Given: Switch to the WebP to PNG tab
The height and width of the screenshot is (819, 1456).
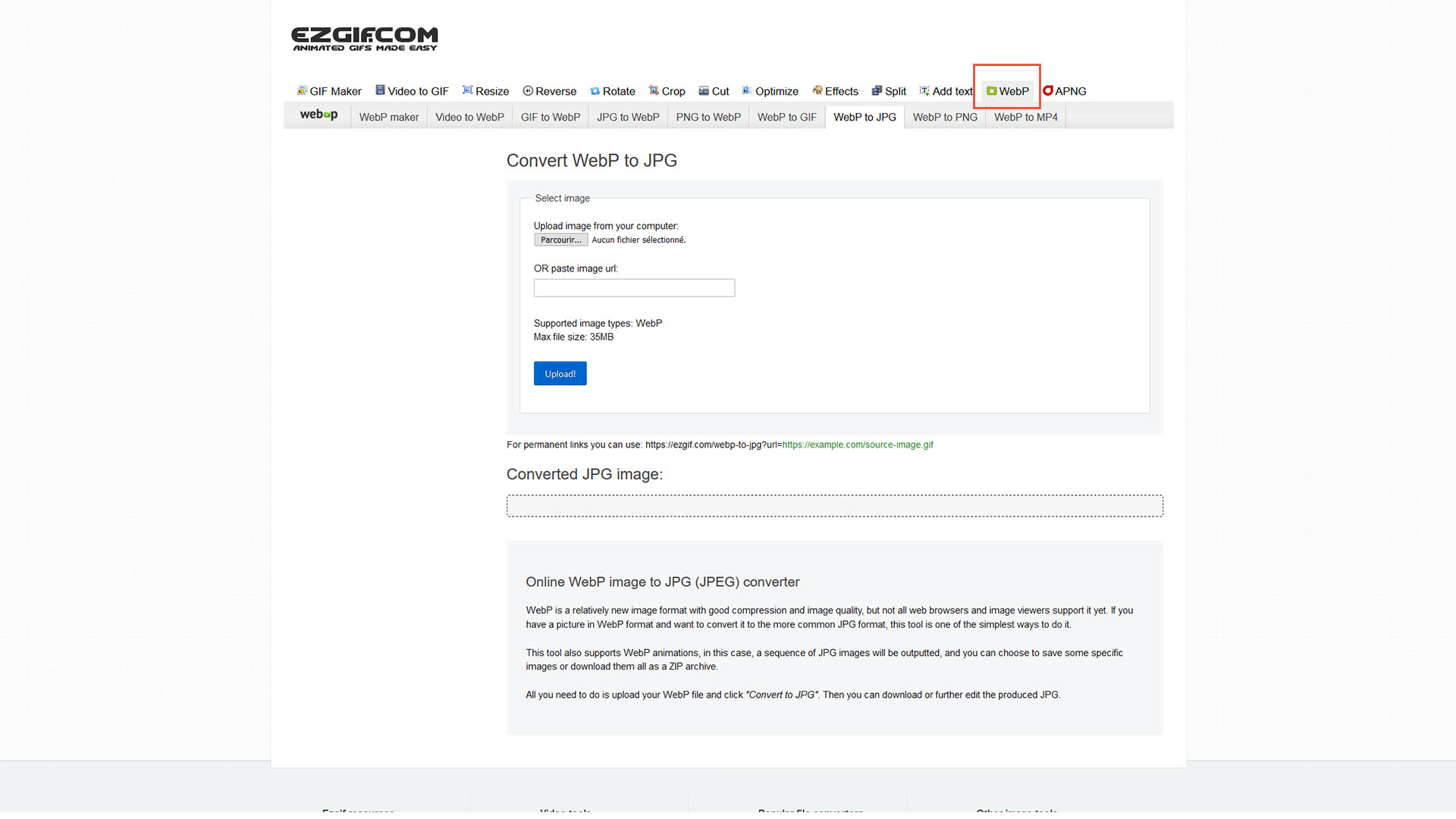Looking at the screenshot, I should pyautogui.click(x=945, y=117).
